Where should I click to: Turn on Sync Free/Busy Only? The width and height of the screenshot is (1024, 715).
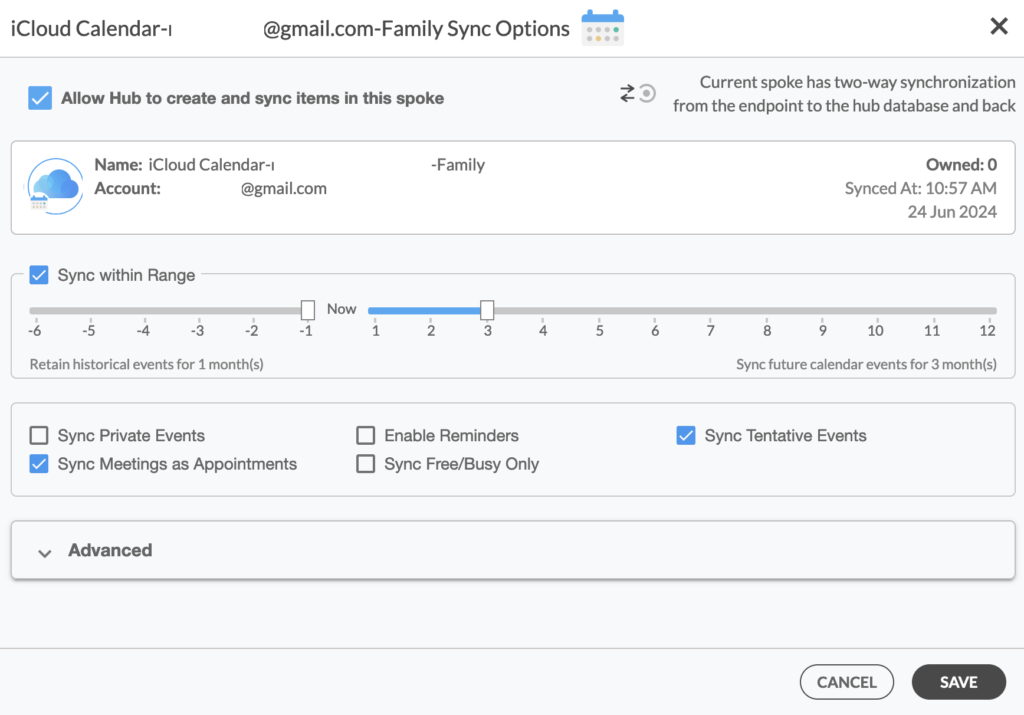(366, 464)
